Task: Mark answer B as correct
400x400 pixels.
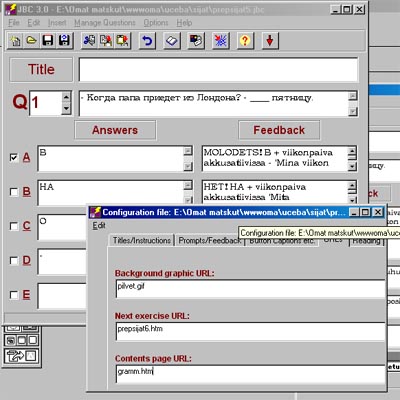Action: point(14,192)
